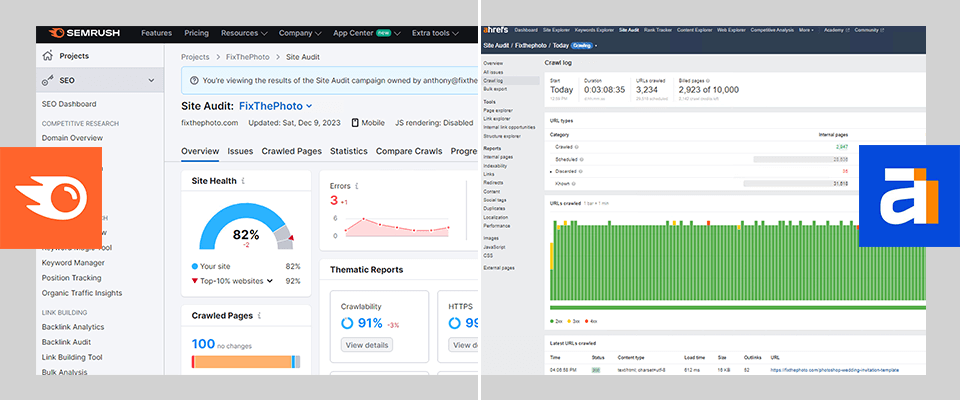
Task: Open Structure explorer in Ahrefs sidebar
Action: [x=501, y=136]
